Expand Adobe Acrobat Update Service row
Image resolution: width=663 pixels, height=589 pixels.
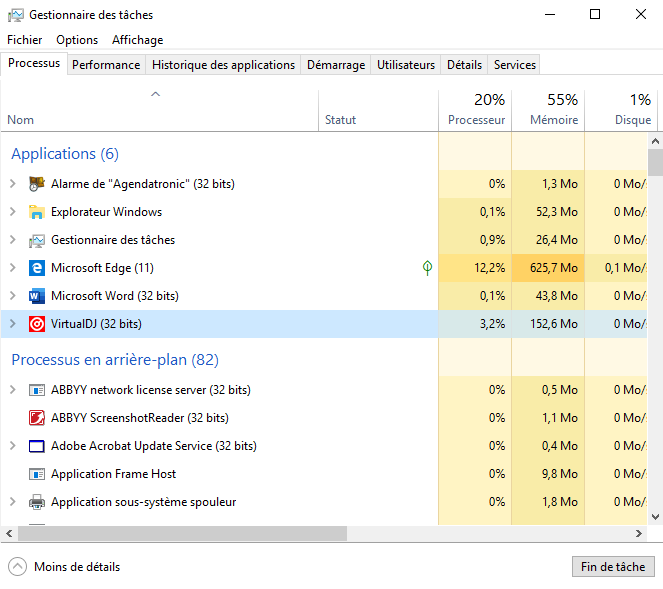point(13,446)
